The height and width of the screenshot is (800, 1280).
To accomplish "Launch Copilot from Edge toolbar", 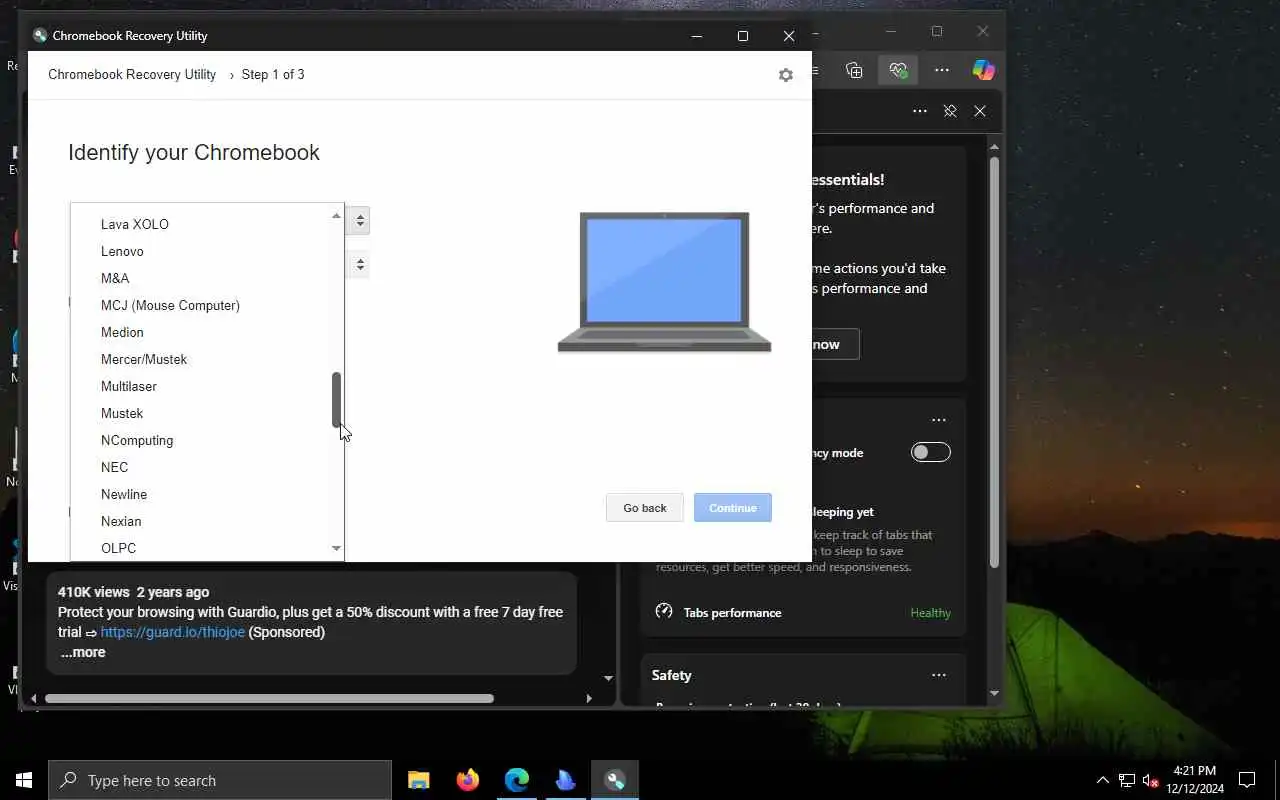I will click(x=984, y=70).
